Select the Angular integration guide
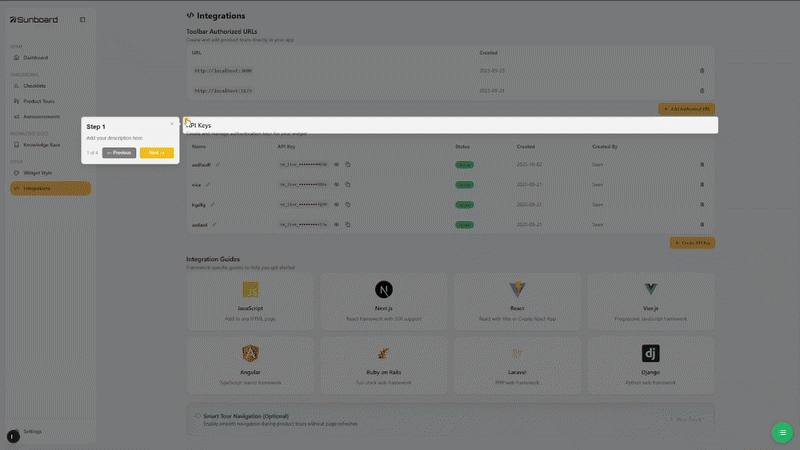The image size is (800, 450). 250,364
